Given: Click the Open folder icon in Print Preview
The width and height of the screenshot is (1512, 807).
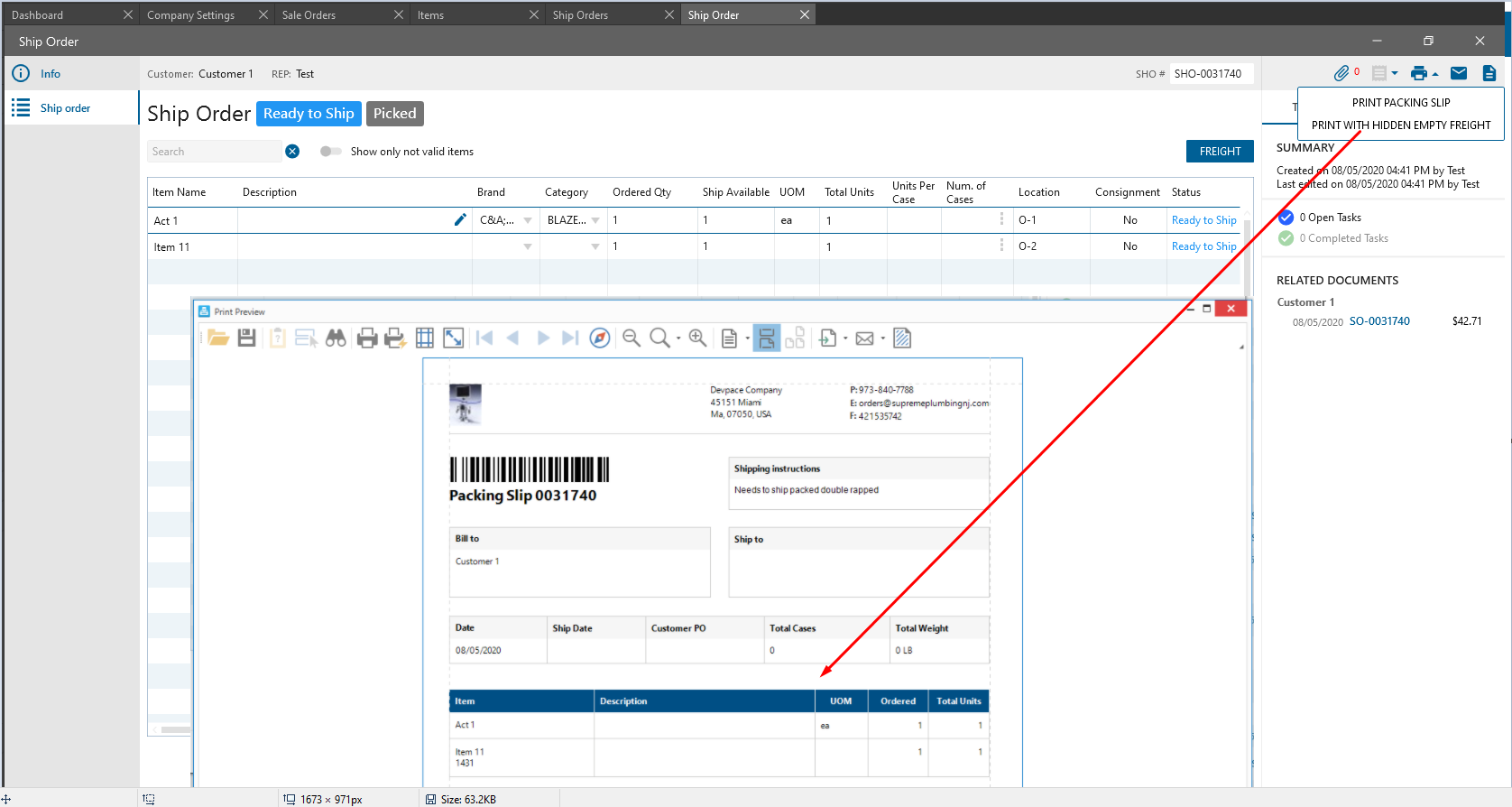Looking at the screenshot, I should pyautogui.click(x=217, y=338).
